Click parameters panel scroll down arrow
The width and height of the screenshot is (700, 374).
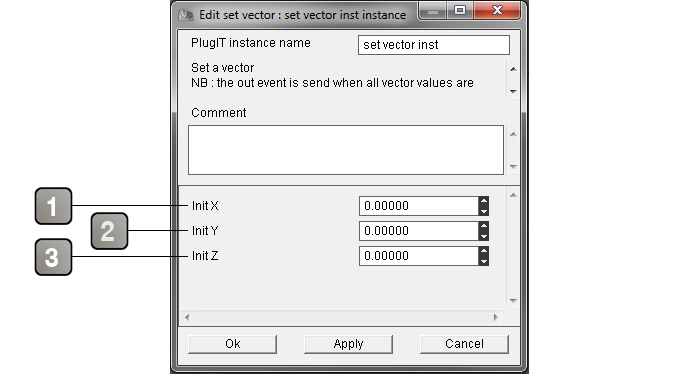click(513, 301)
